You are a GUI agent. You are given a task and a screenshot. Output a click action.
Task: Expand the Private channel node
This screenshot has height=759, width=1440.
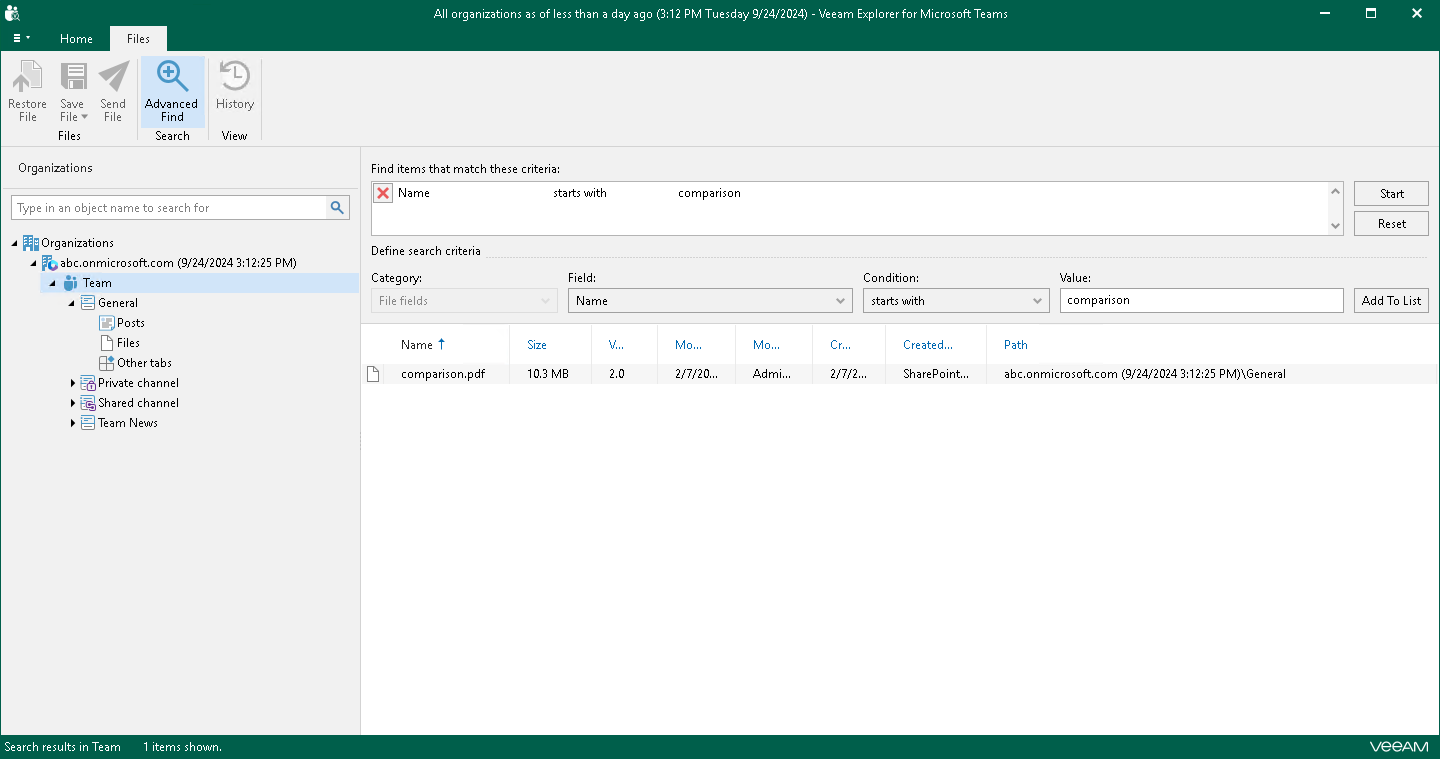(x=73, y=383)
